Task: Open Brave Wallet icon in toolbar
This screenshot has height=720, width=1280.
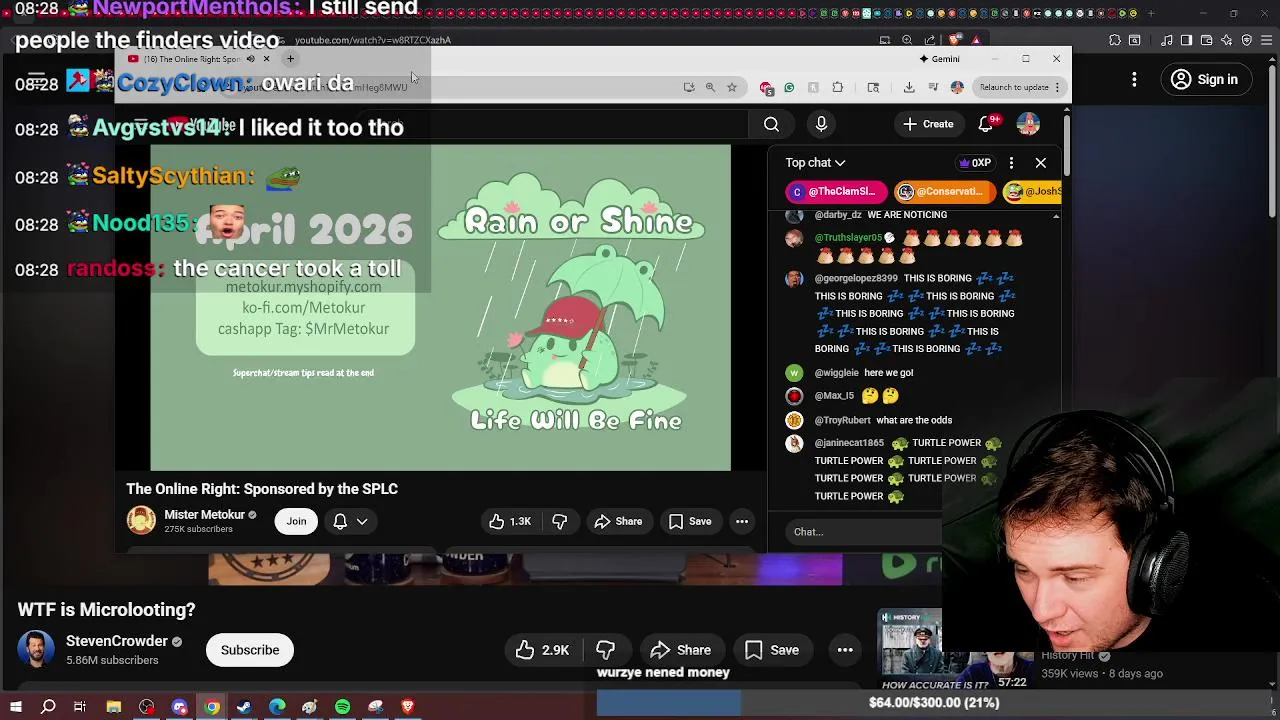Action: pyautogui.click(x=1207, y=40)
